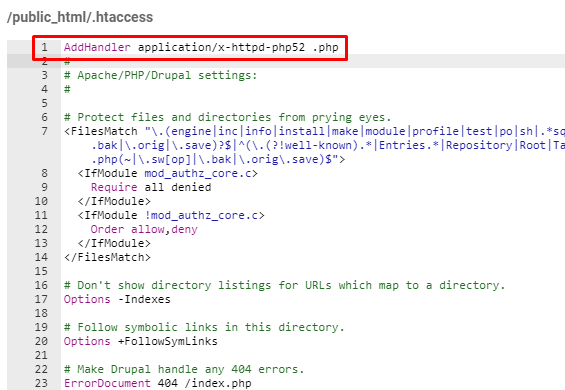This screenshot has height=390, width=565.
Task: Click '<IfModule mod_authz_core.c>' on line 8
Action: (168, 173)
